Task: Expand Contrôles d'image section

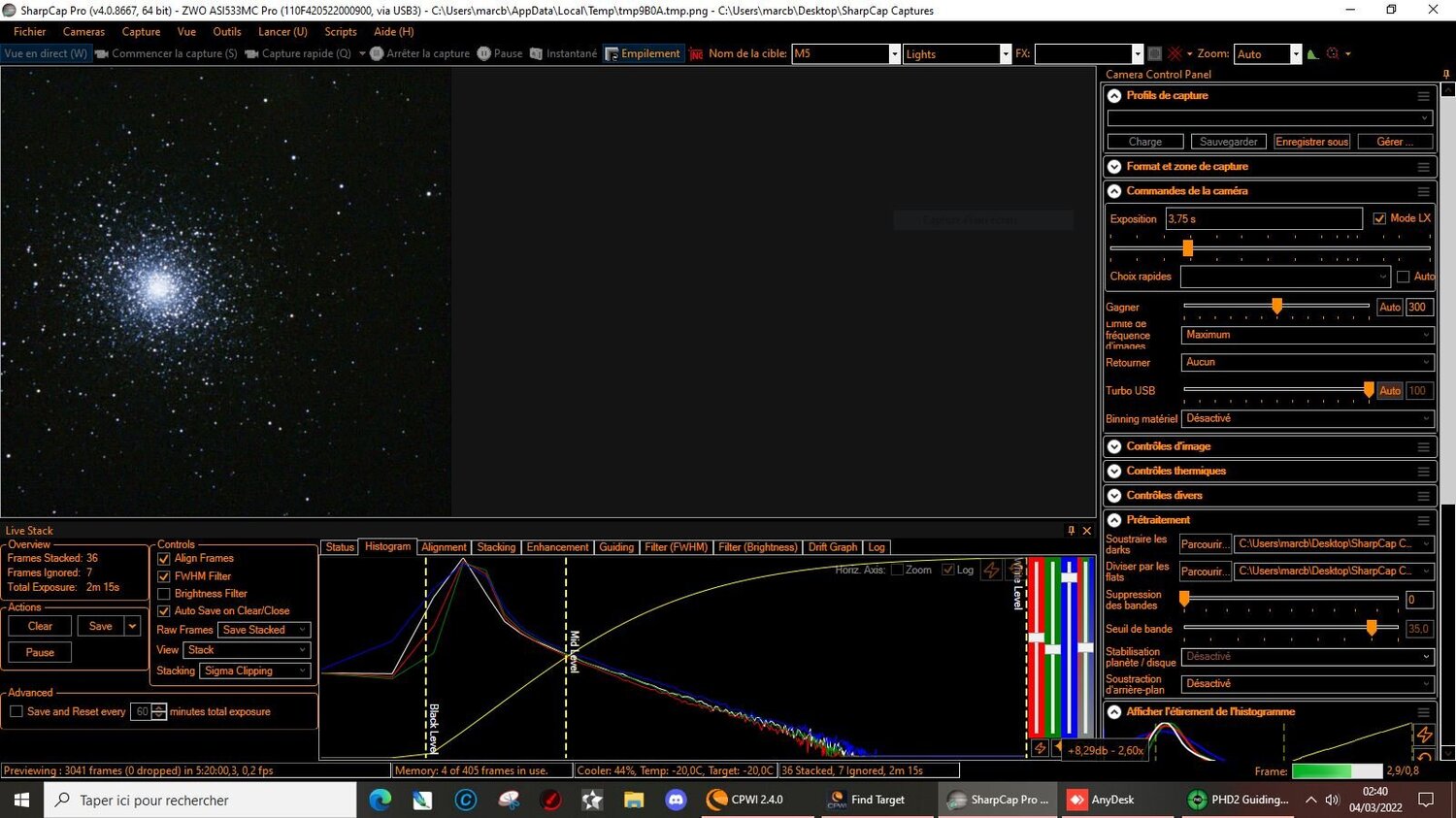Action: (1114, 447)
